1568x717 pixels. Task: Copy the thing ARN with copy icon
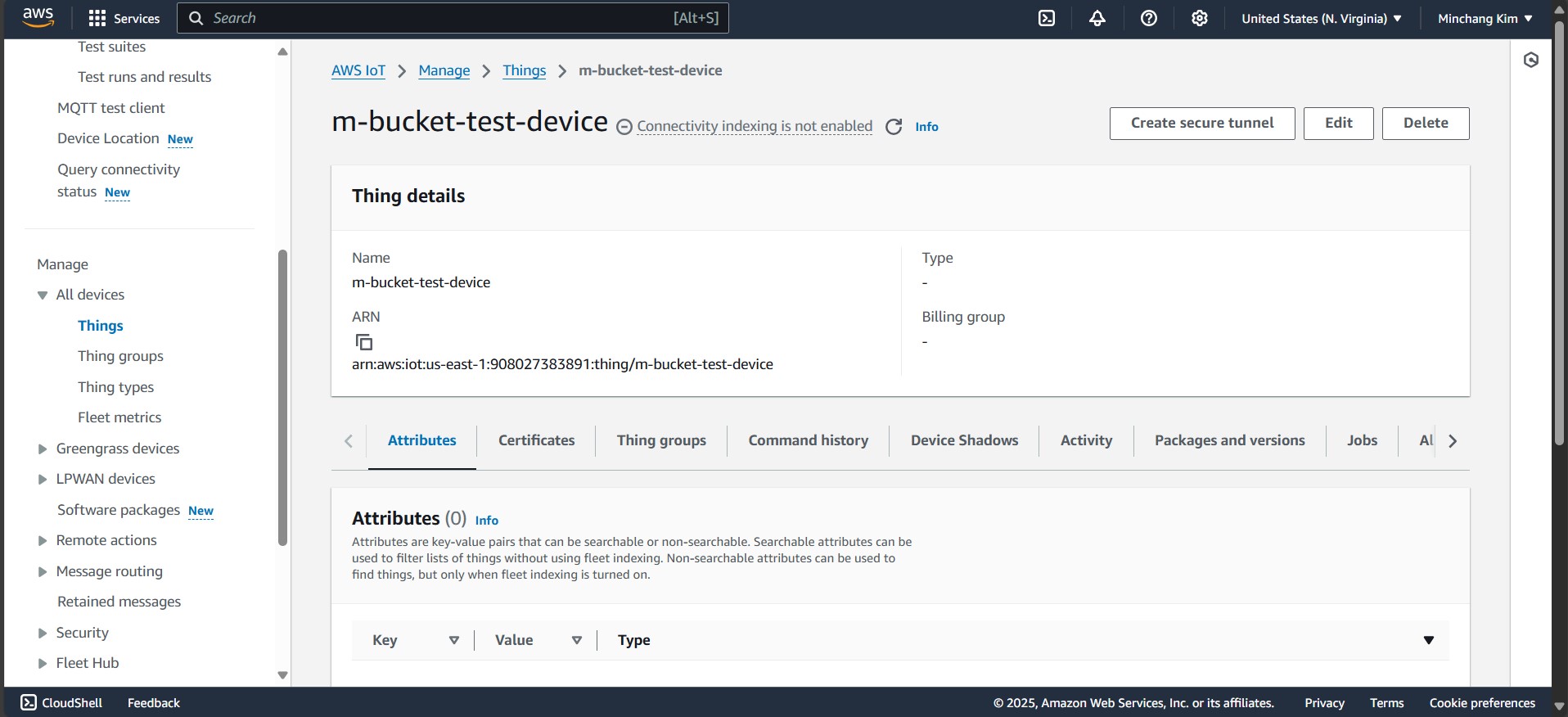[x=363, y=341]
